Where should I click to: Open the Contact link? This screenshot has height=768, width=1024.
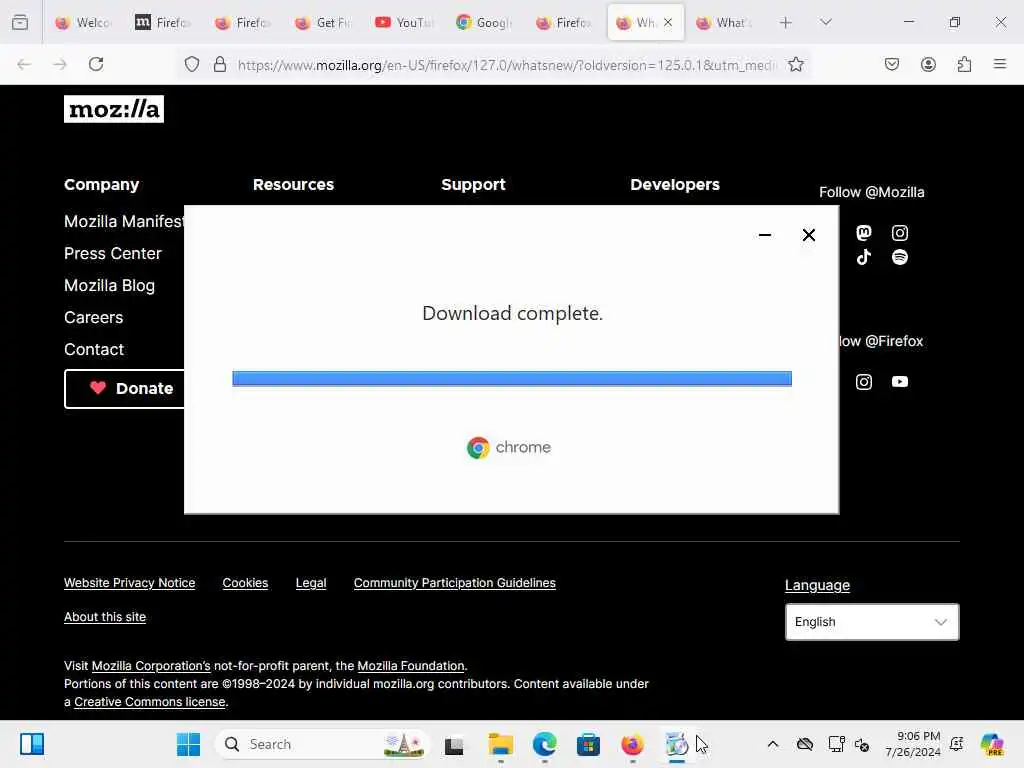point(93,349)
